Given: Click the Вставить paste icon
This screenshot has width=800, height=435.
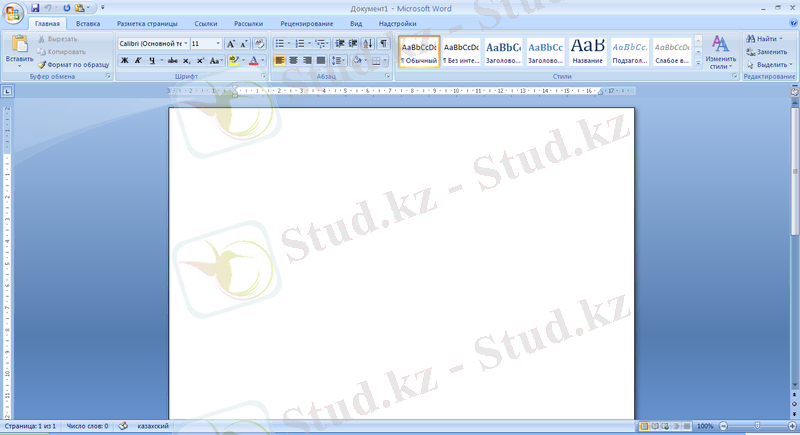Looking at the screenshot, I should 19,44.
